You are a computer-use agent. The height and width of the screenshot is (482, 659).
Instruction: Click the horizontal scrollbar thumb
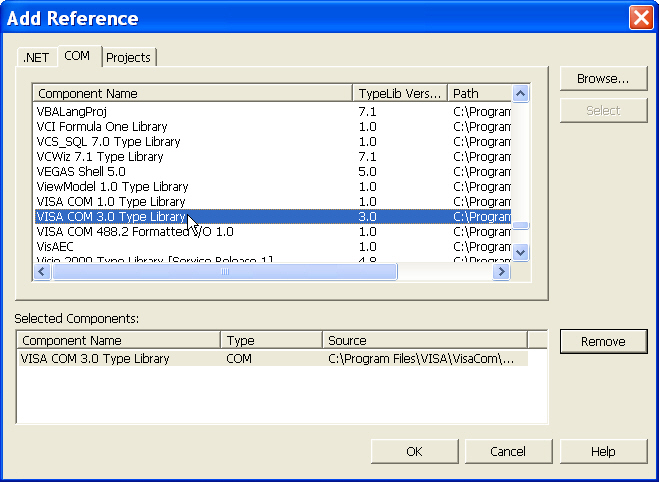(x=224, y=271)
